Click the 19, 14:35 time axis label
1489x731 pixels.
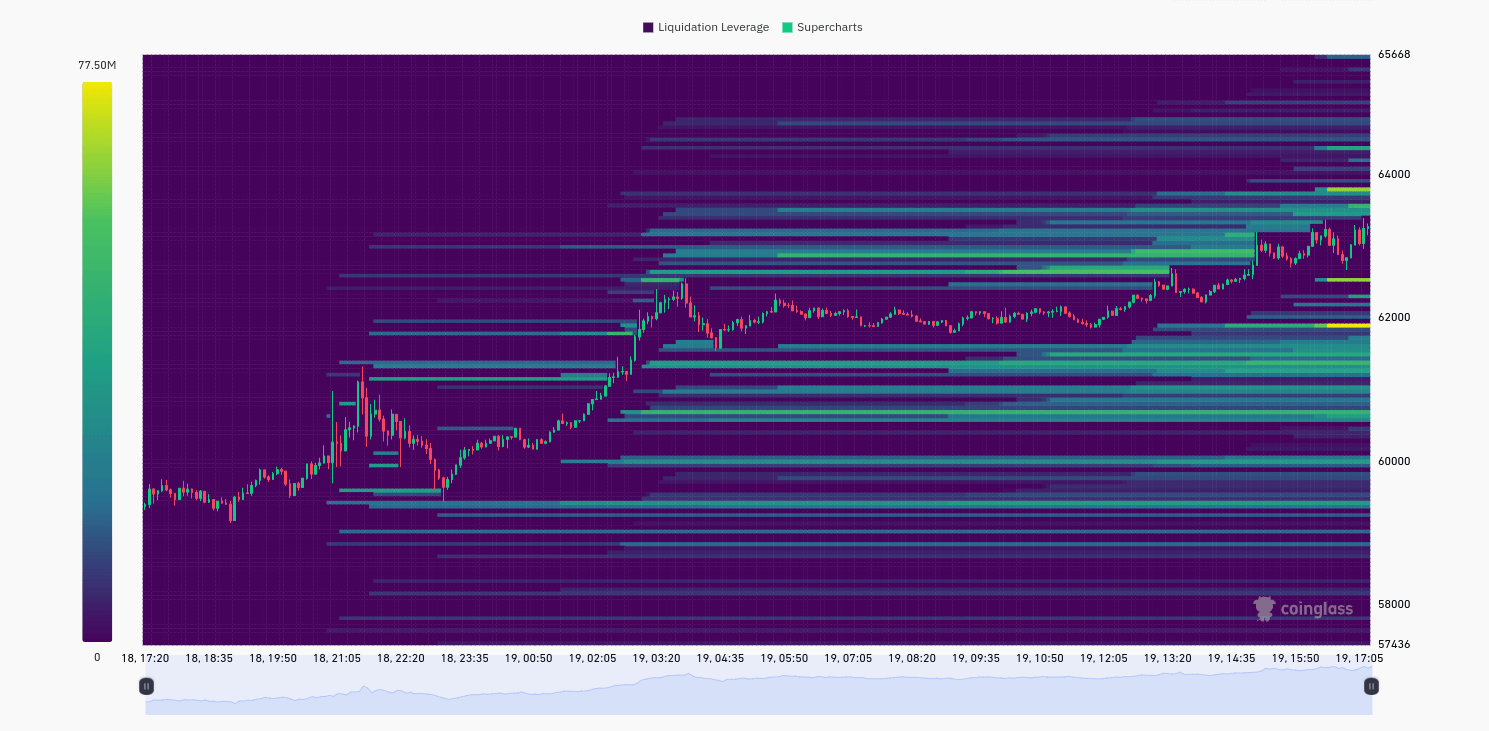[1232, 658]
